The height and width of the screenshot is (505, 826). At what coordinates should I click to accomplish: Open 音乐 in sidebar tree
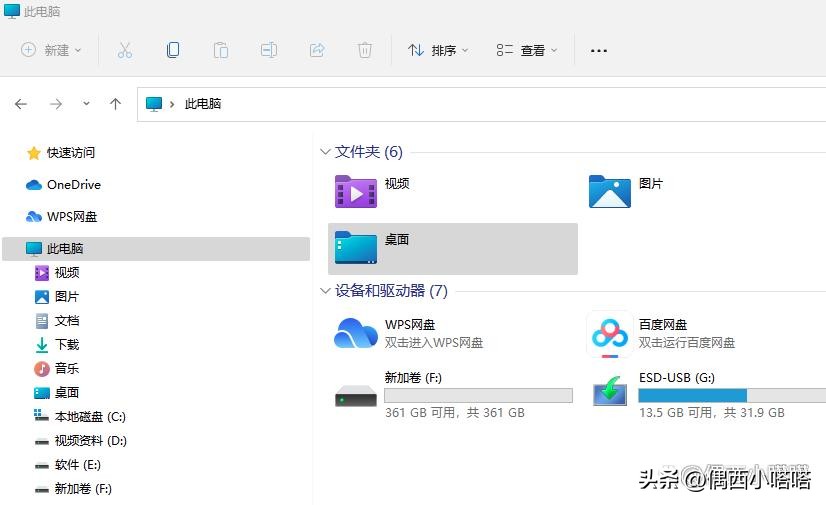pyautogui.click(x=57, y=369)
